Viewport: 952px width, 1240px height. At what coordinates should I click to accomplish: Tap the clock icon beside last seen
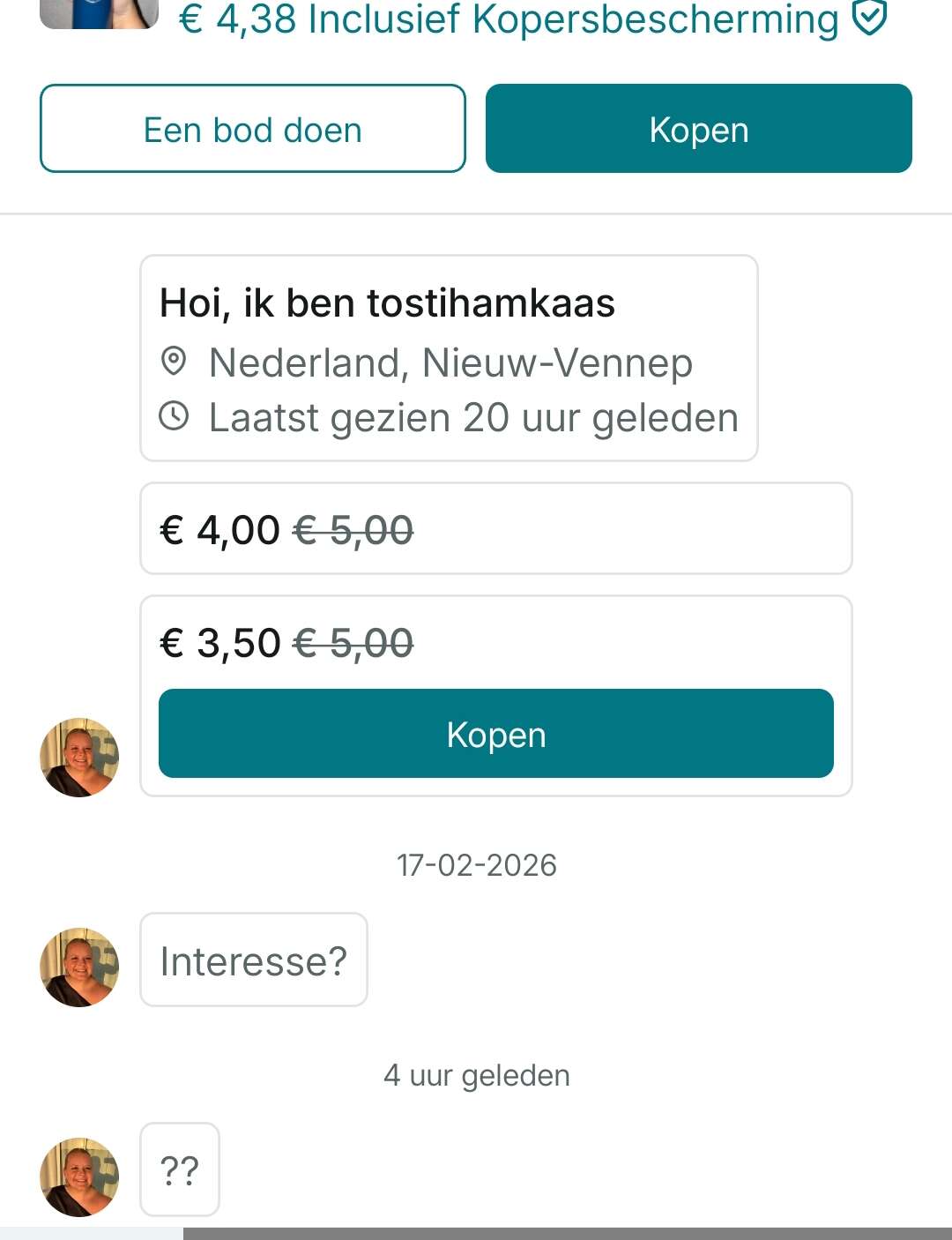point(174,416)
